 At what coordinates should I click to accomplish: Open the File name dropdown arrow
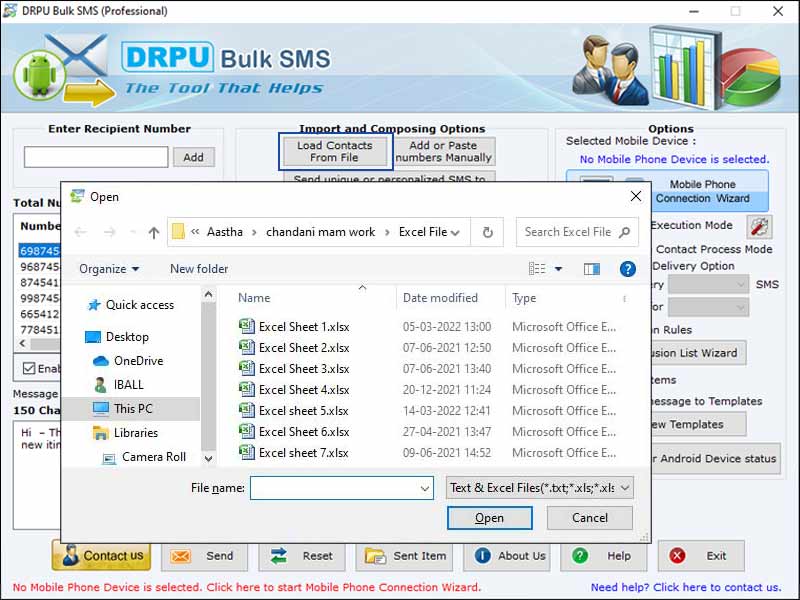click(424, 487)
